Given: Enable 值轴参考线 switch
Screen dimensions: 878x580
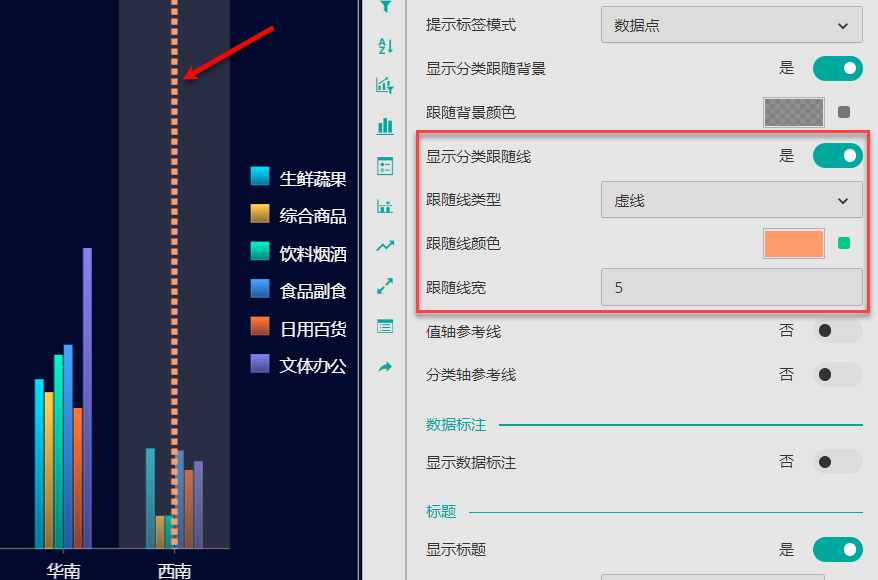Looking at the screenshot, I should [x=838, y=330].
